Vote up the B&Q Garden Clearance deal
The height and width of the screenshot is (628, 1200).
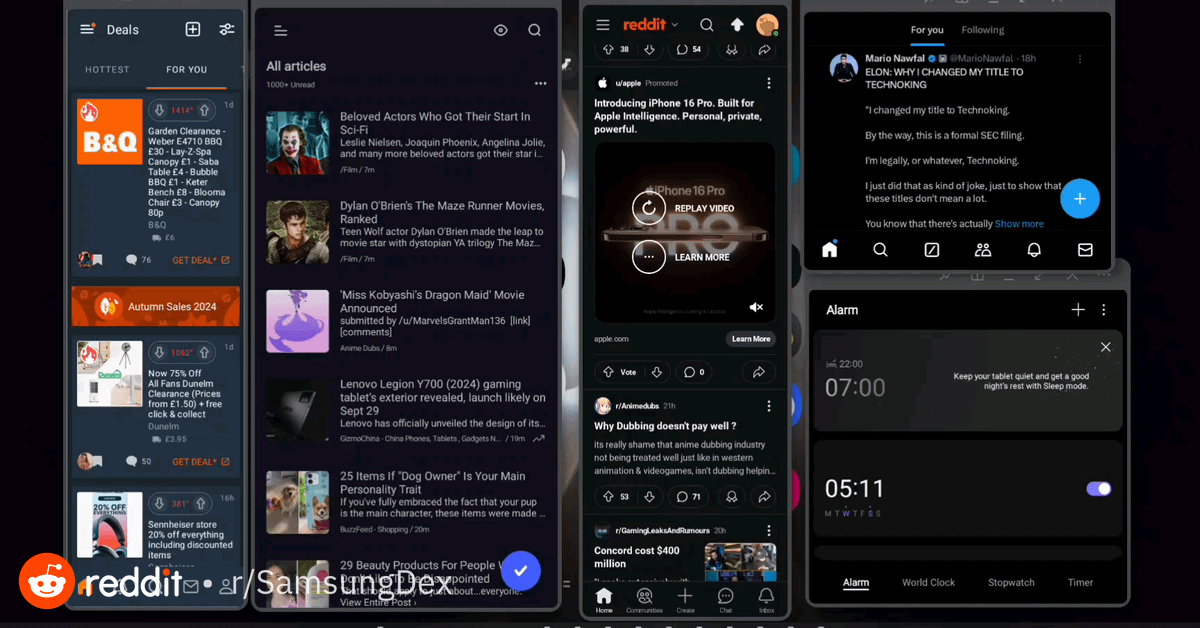coord(204,110)
